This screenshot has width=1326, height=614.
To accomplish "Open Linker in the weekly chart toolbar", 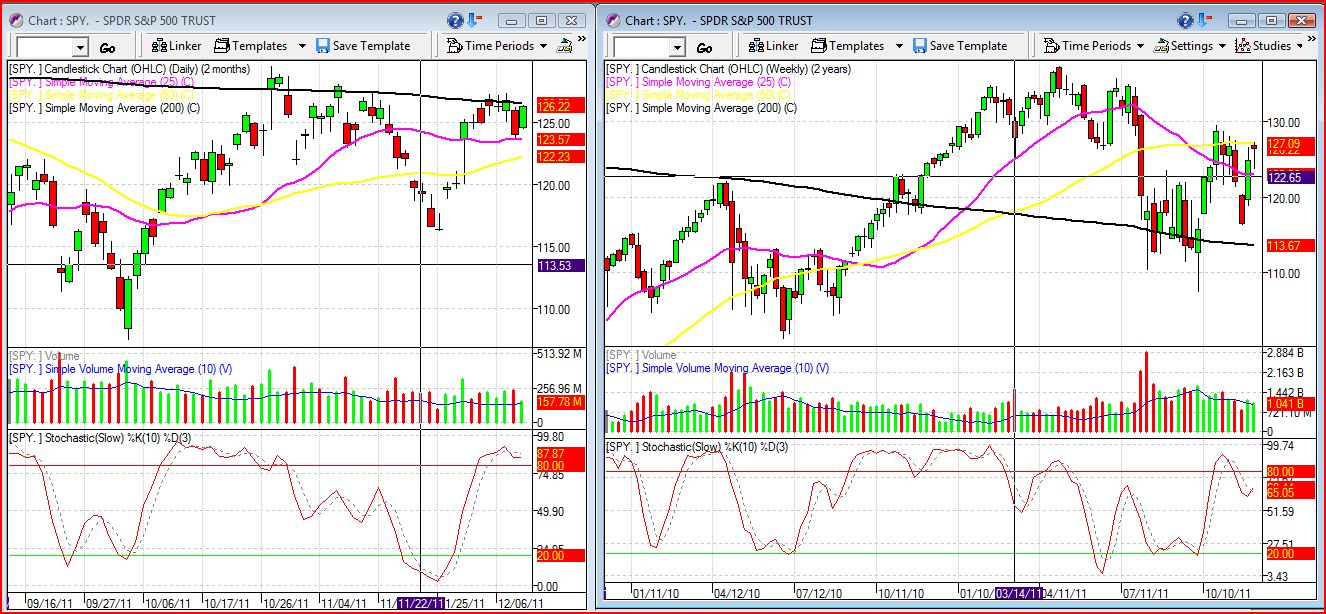I will 773,46.
